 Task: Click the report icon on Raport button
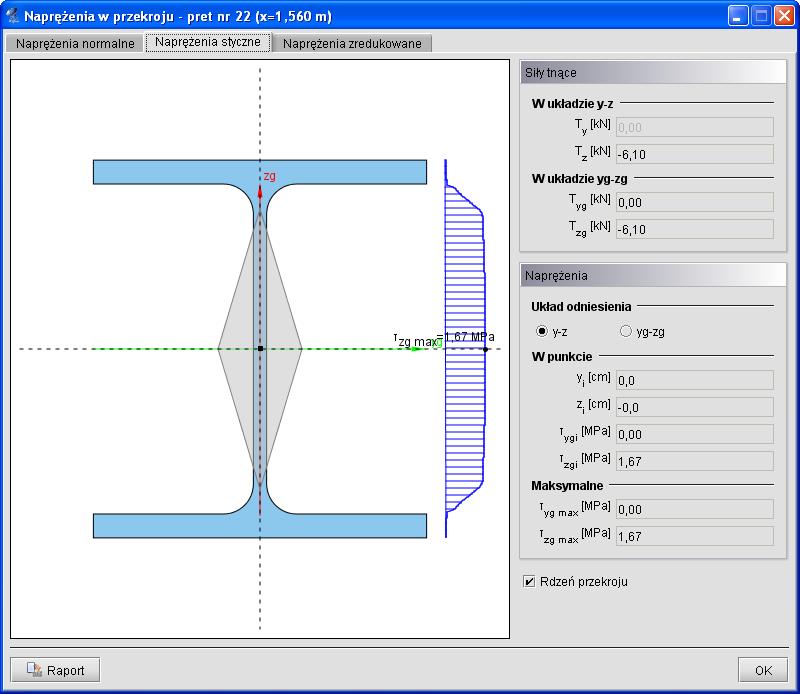[x=34, y=670]
